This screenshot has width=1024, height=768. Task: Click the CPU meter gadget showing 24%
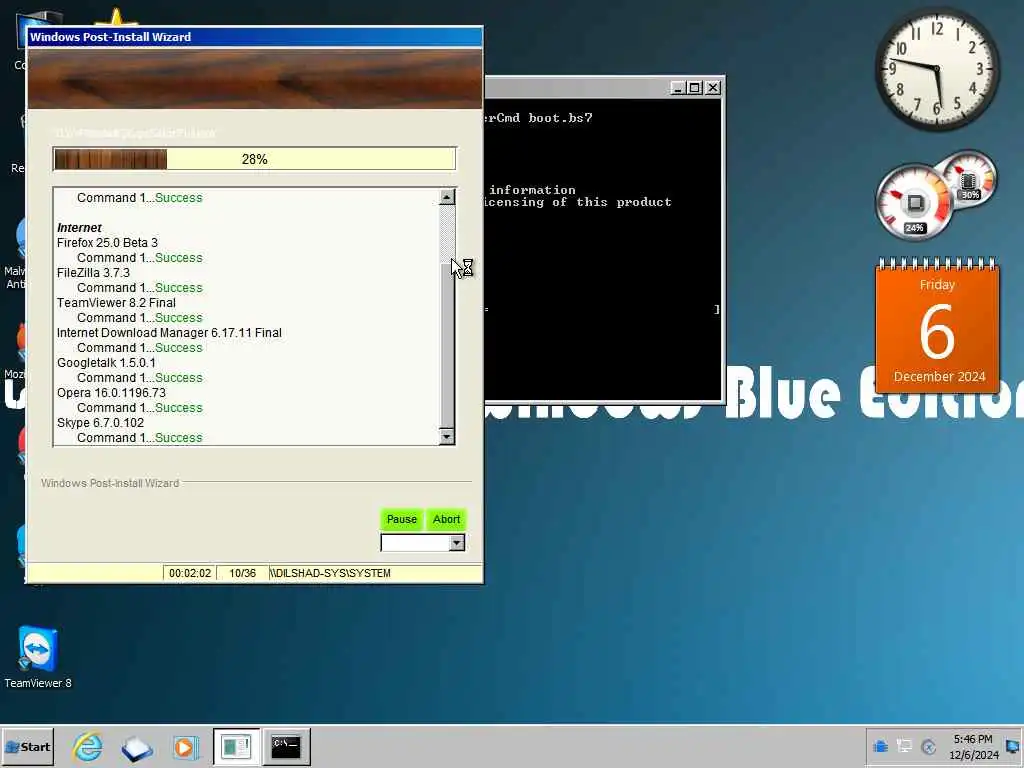[x=914, y=202]
